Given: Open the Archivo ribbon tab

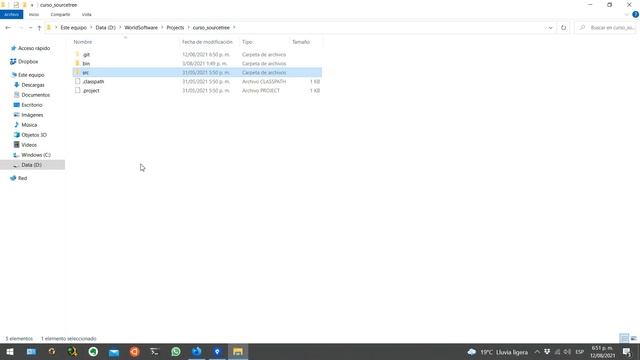Looking at the screenshot, I should pyautogui.click(x=11, y=14).
